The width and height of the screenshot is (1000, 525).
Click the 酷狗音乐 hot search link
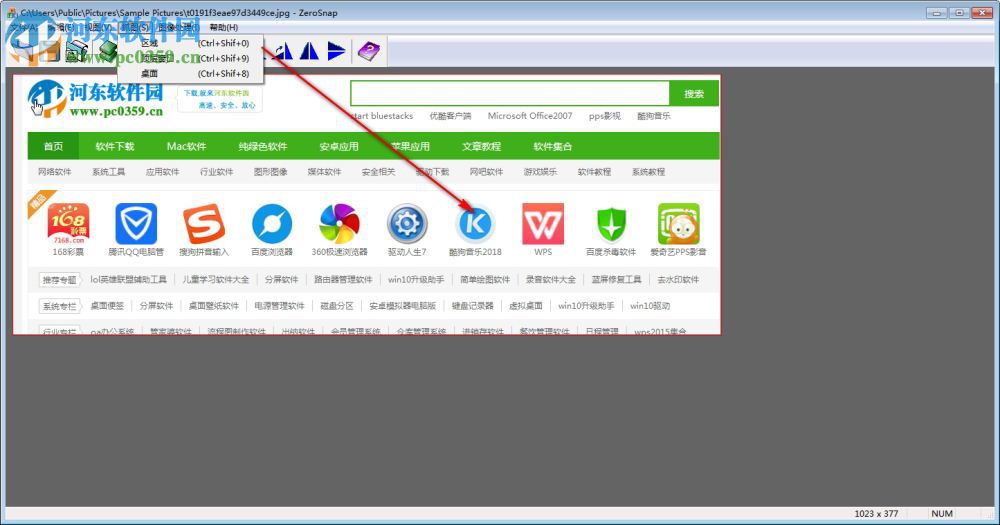tap(654, 116)
